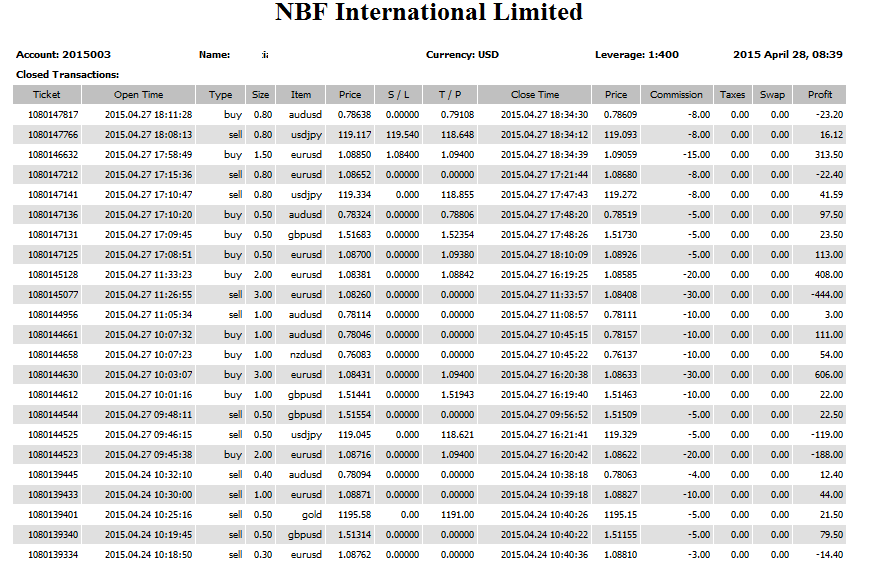
Task: Click the profit value 606.00
Action: (828, 374)
